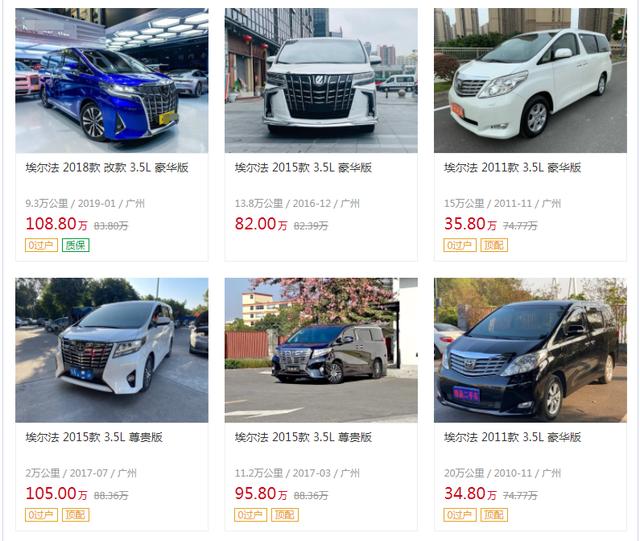
Task: Open the white front-view 2015 Alphard photo
Action: click(321, 80)
